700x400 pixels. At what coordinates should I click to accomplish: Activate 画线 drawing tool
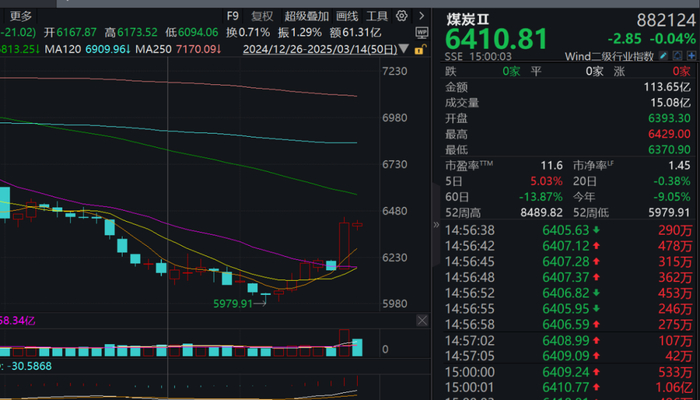point(347,17)
